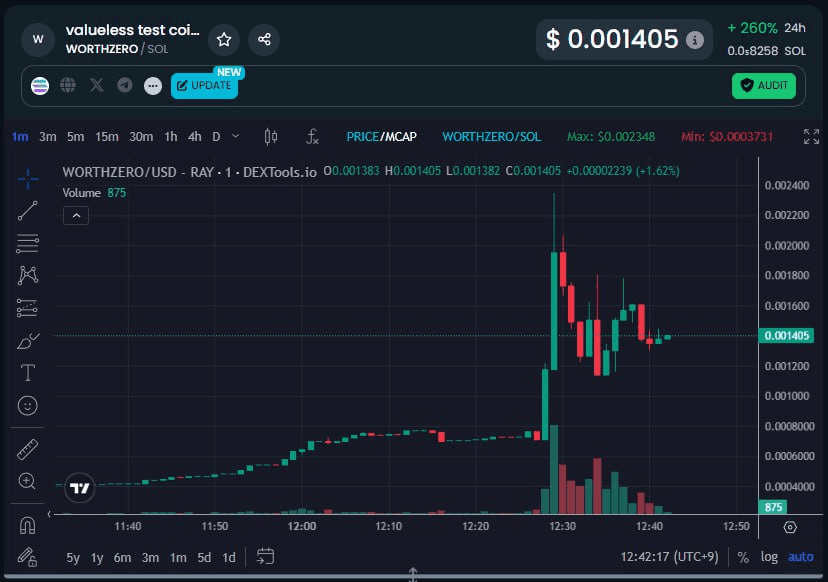Viewport: 828px width, 582px height.
Task: Toggle PRICE view in PRICE/MCAP switch
Action: tap(362, 137)
